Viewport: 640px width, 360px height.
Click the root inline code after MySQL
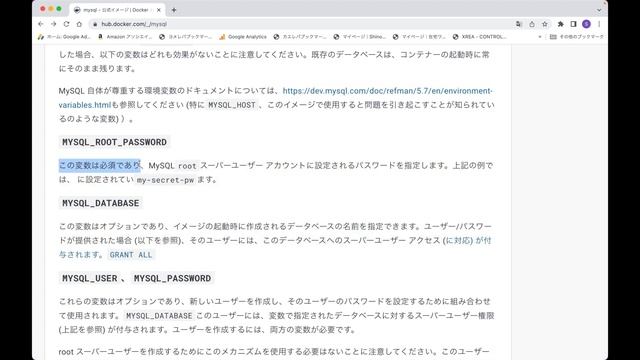187,166
